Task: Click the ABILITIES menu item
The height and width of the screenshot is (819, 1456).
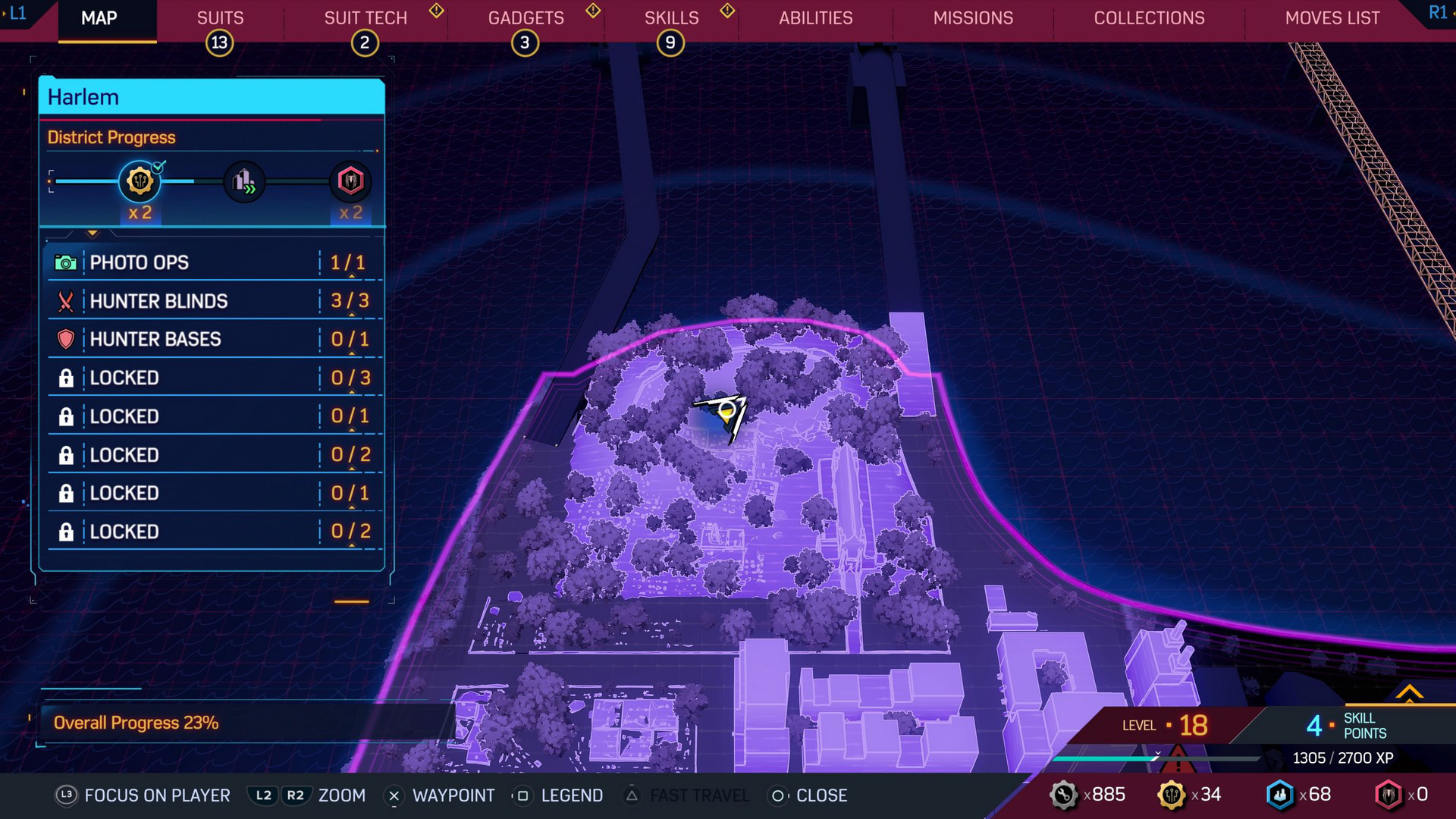Action: (x=815, y=18)
